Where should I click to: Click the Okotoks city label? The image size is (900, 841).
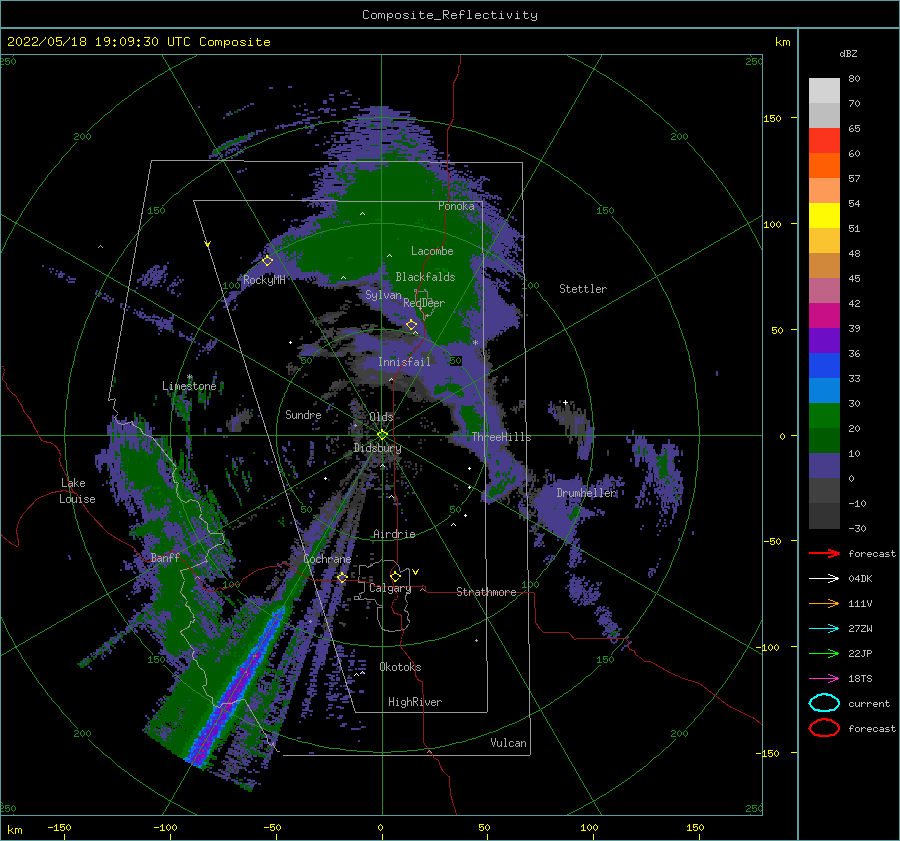point(401,667)
